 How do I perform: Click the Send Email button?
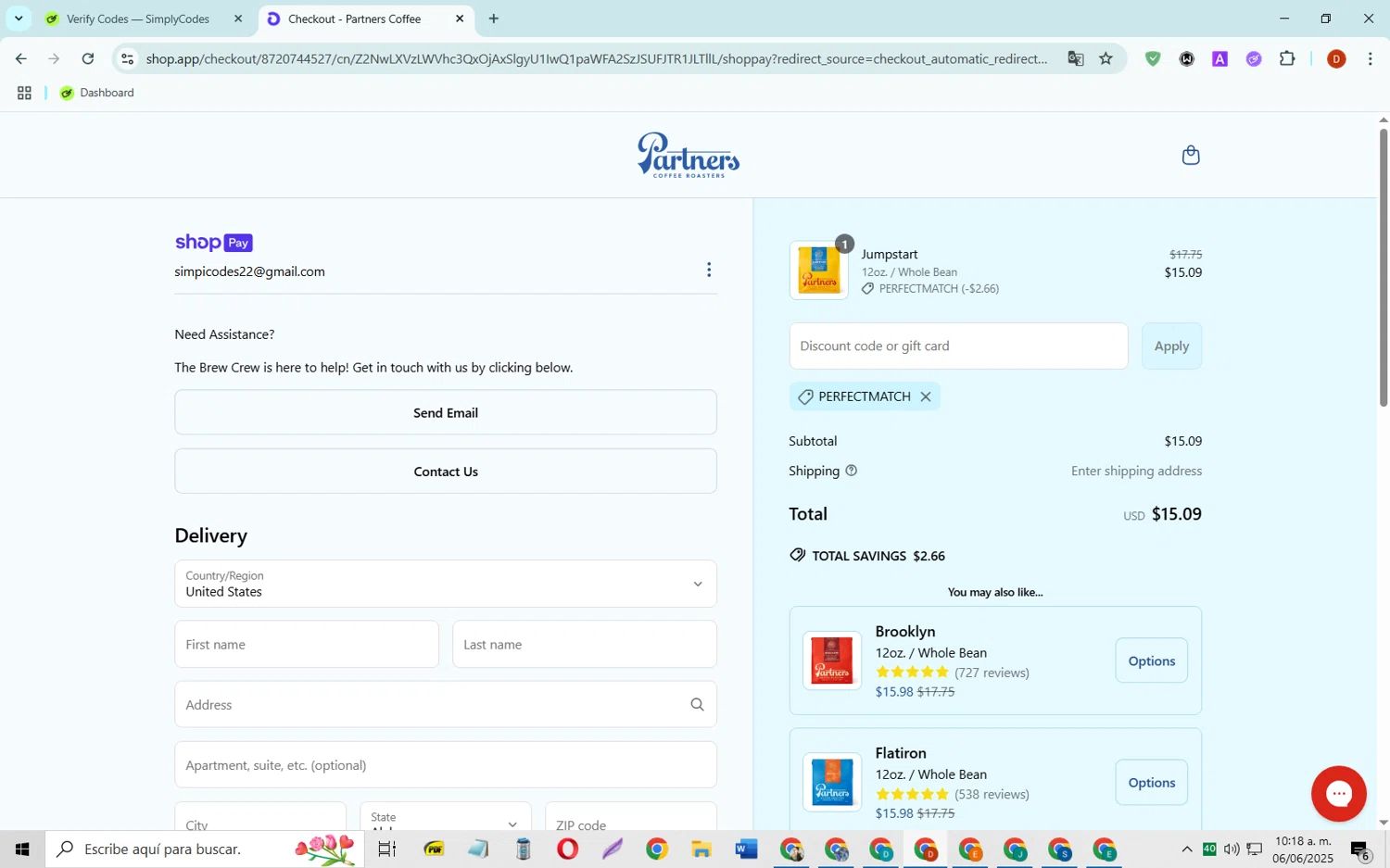click(446, 413)
